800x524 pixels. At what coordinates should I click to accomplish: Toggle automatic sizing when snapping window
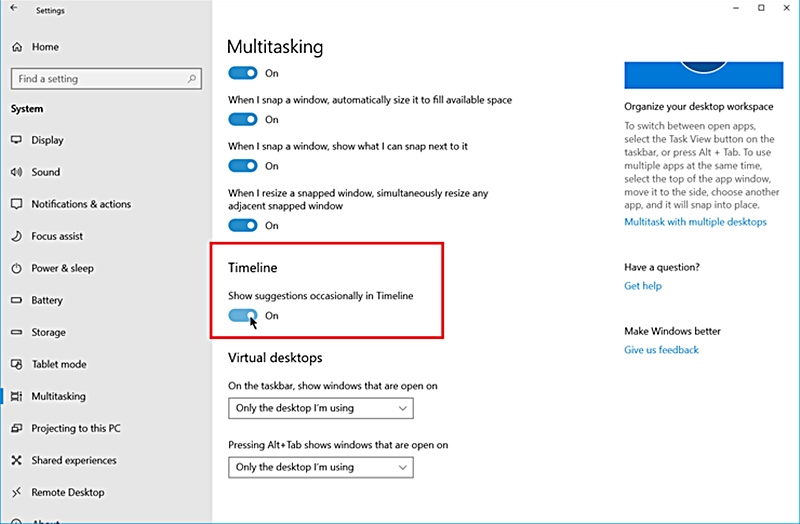coord(243,119)
